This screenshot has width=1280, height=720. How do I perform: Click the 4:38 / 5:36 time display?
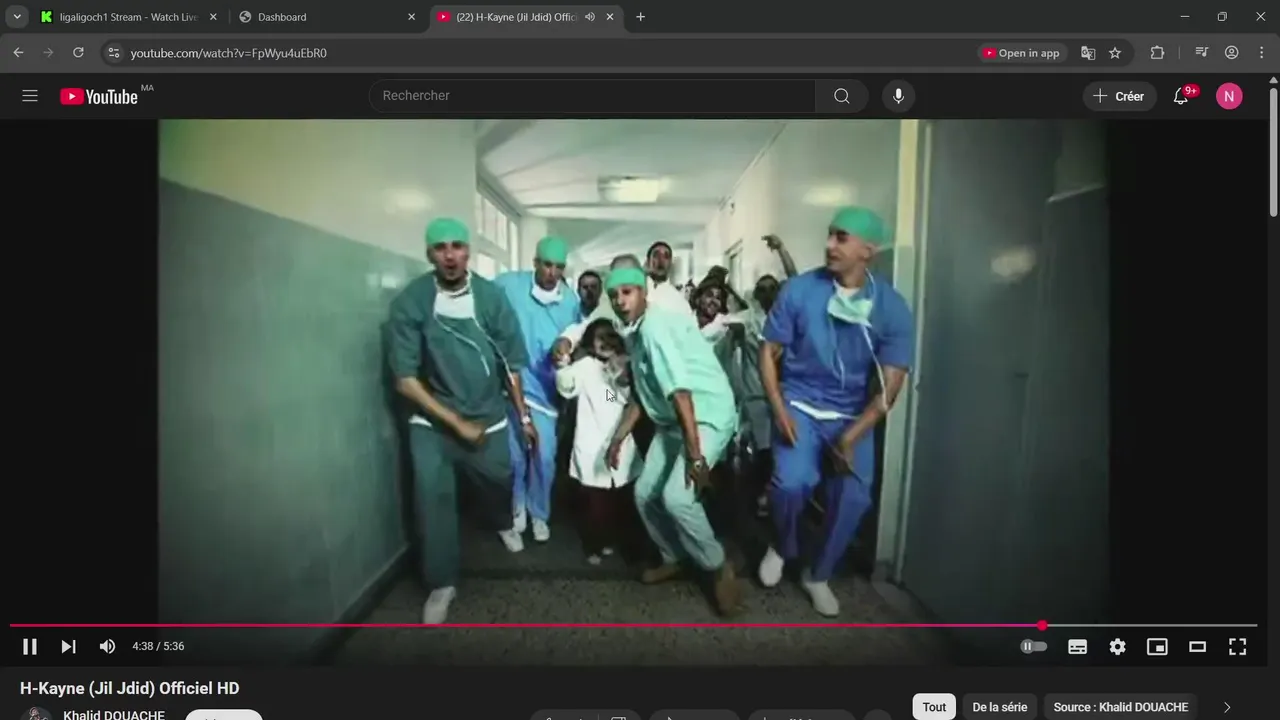(158, 647)
